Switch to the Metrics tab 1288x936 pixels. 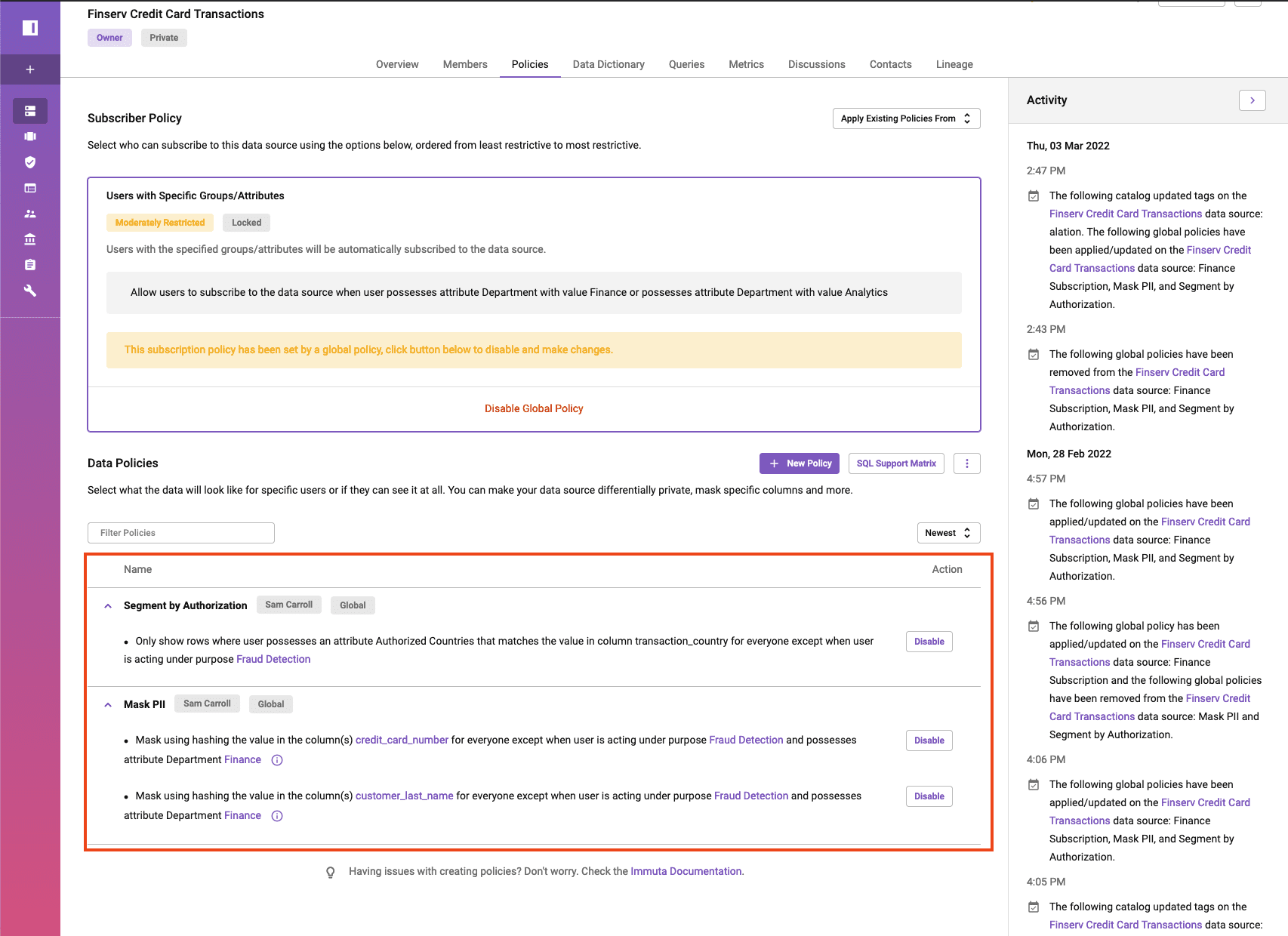coord(746,65)
